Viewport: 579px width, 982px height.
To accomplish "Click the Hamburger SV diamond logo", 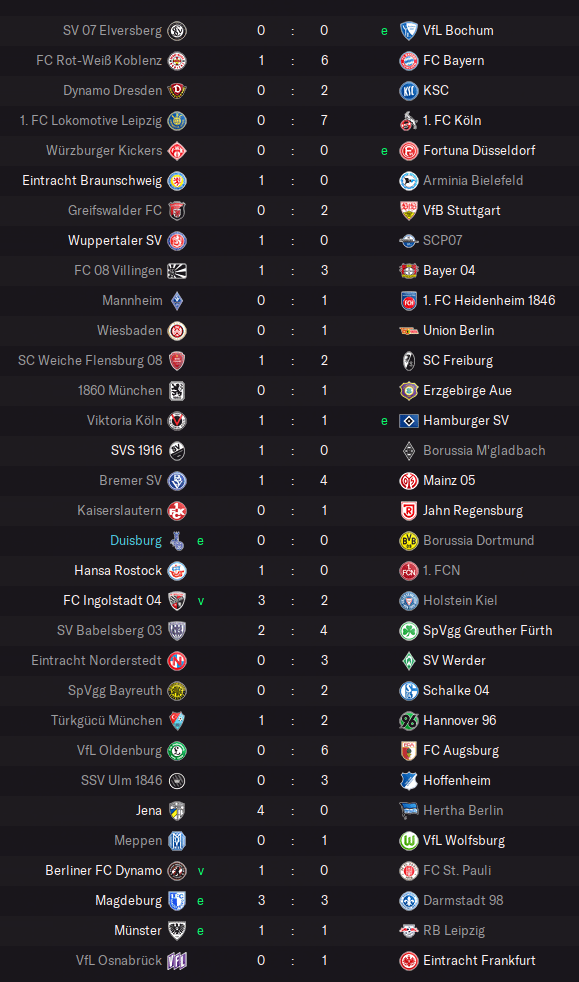I will 408,421.
